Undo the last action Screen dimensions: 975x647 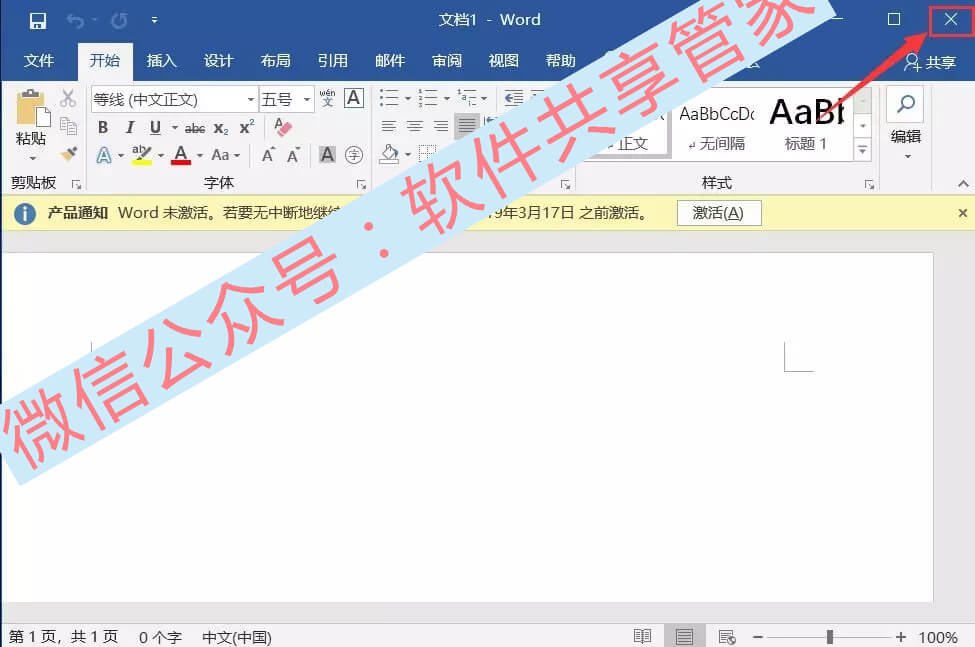coord(75,21)
